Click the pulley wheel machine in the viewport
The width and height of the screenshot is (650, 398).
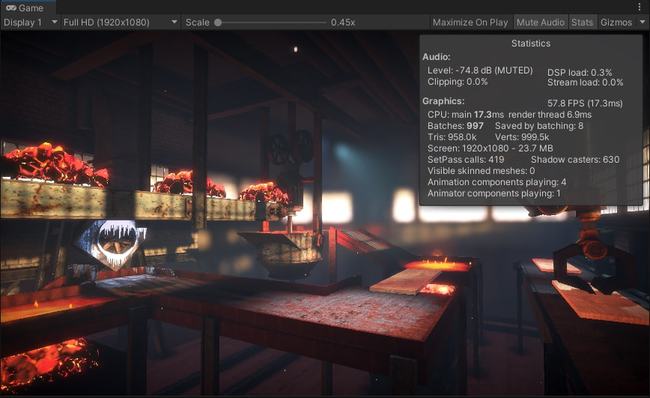(292, 148)
